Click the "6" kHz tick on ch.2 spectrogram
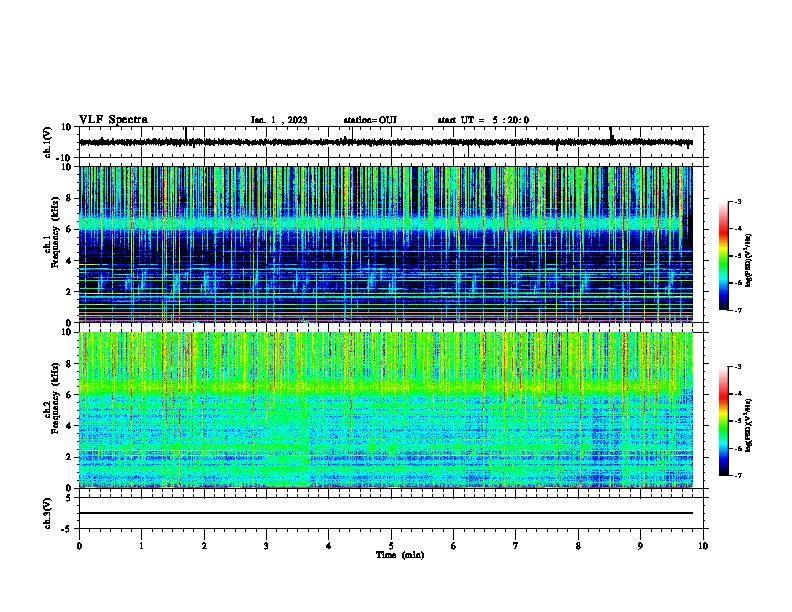The image size is (792, 612). click(x=69, y=395)
